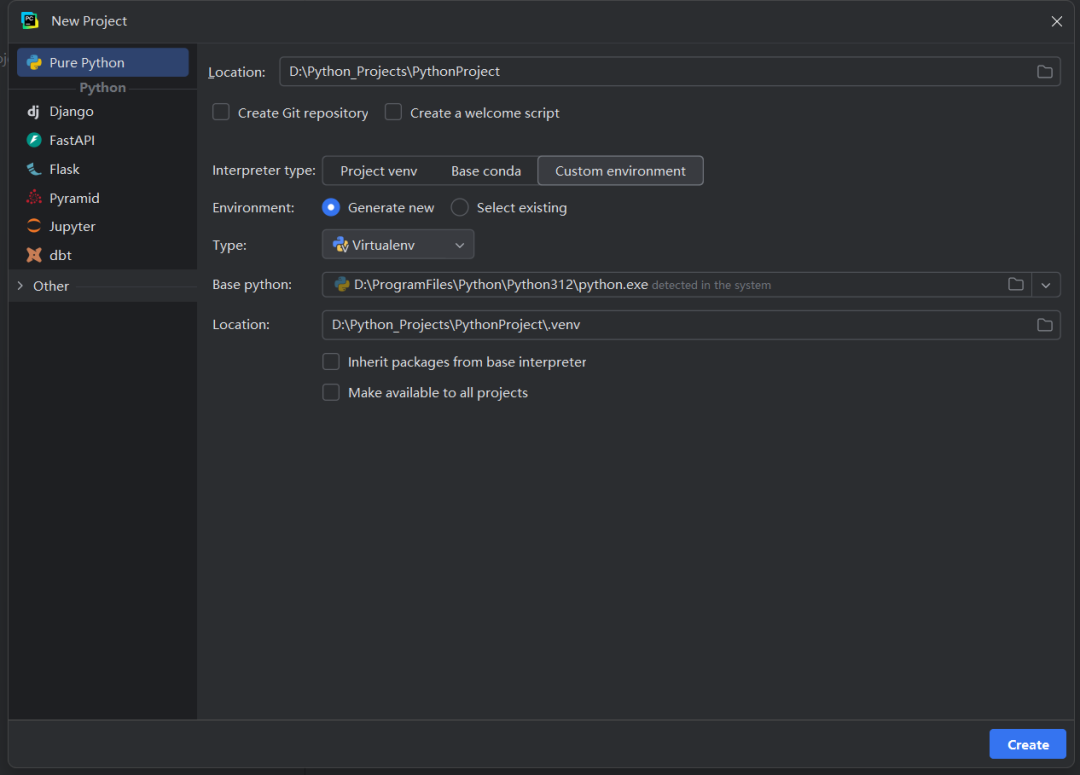Screen dimensions: 1080x775
Task: Pick the Flask project icon
Action: (x=34, y=169)
